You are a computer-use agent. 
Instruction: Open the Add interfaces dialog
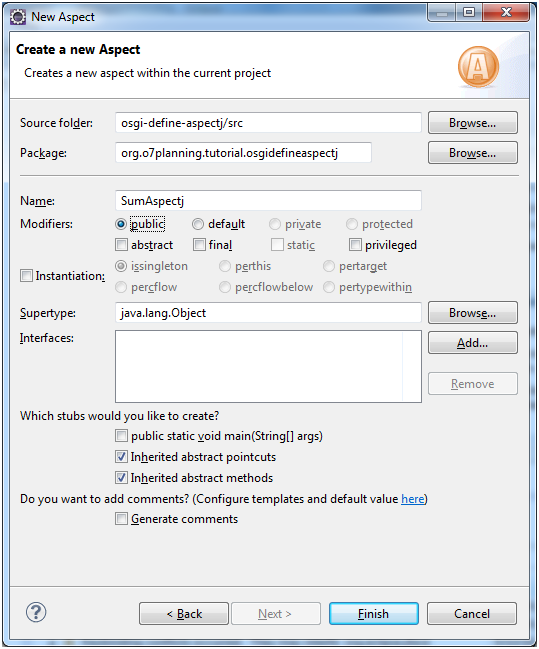[473, 343]
